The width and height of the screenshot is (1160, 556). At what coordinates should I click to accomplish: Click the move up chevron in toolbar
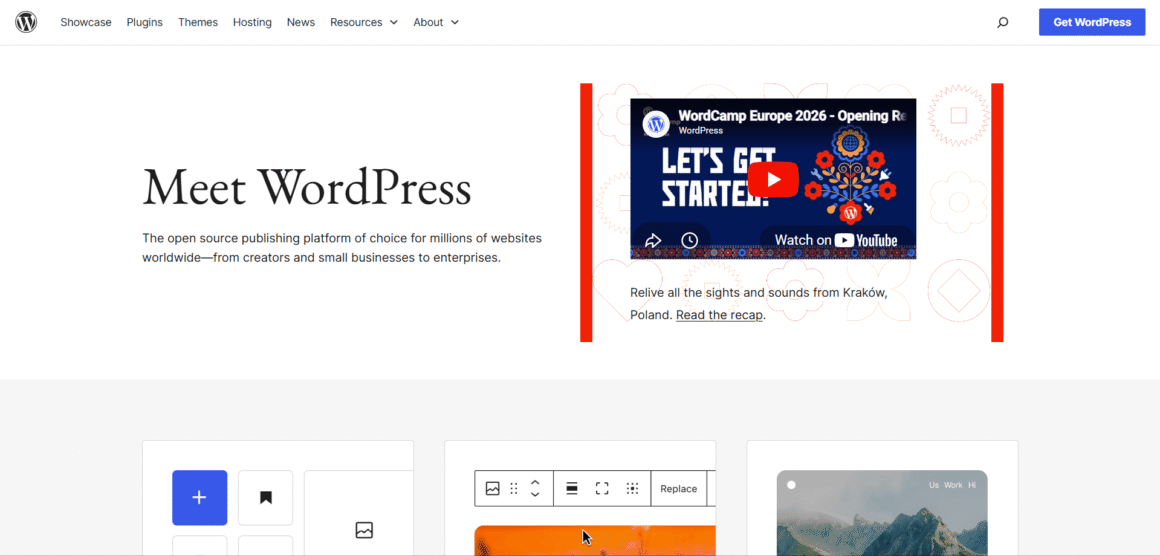[x=536, y=482]
